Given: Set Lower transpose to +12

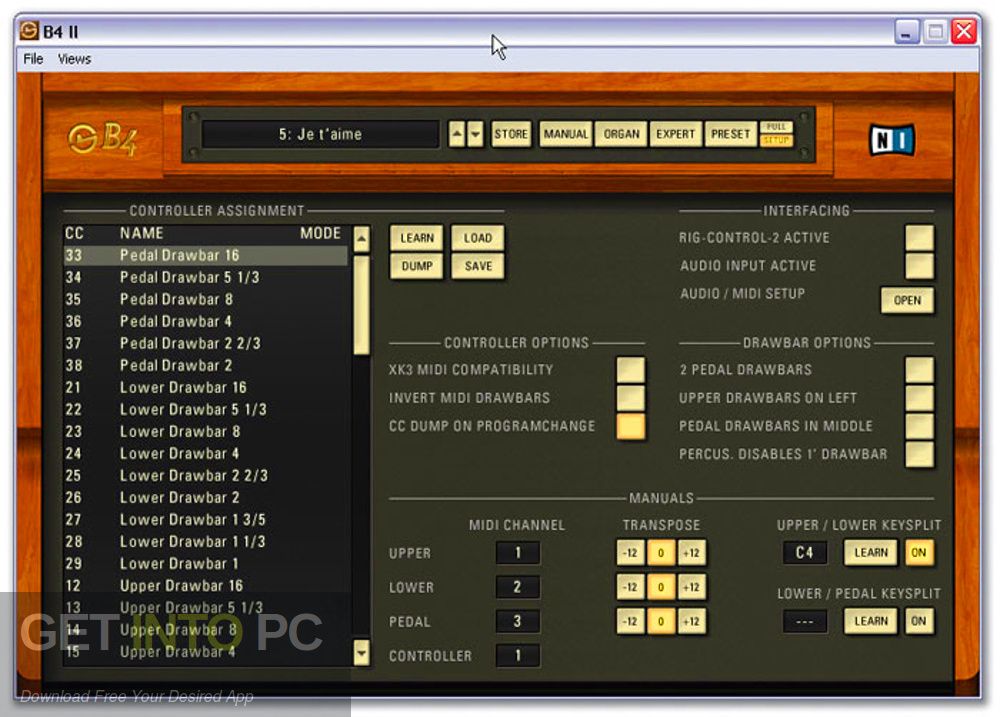Looking at the screenshot, I should [691, 587].
